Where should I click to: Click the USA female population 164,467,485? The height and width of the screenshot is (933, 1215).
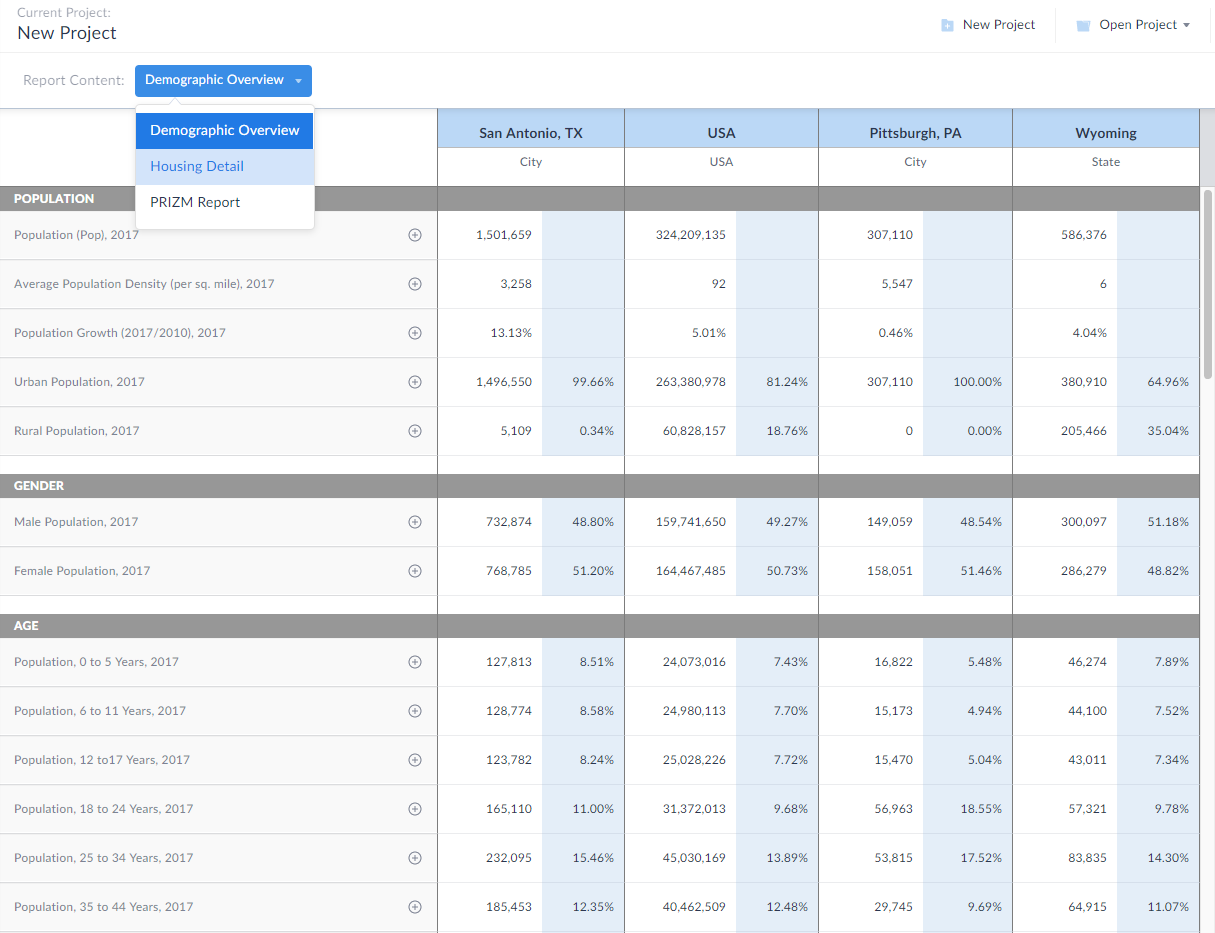click(691, 571)
